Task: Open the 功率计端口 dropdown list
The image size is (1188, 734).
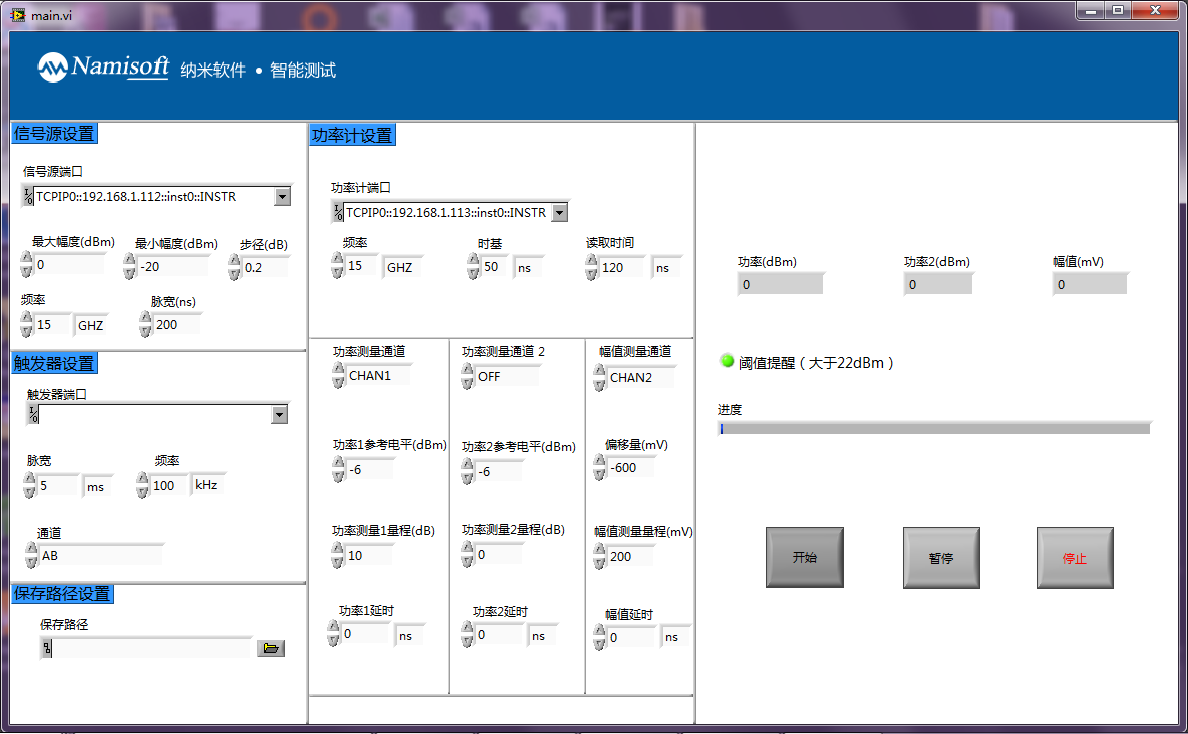Action: pos(560,211)
